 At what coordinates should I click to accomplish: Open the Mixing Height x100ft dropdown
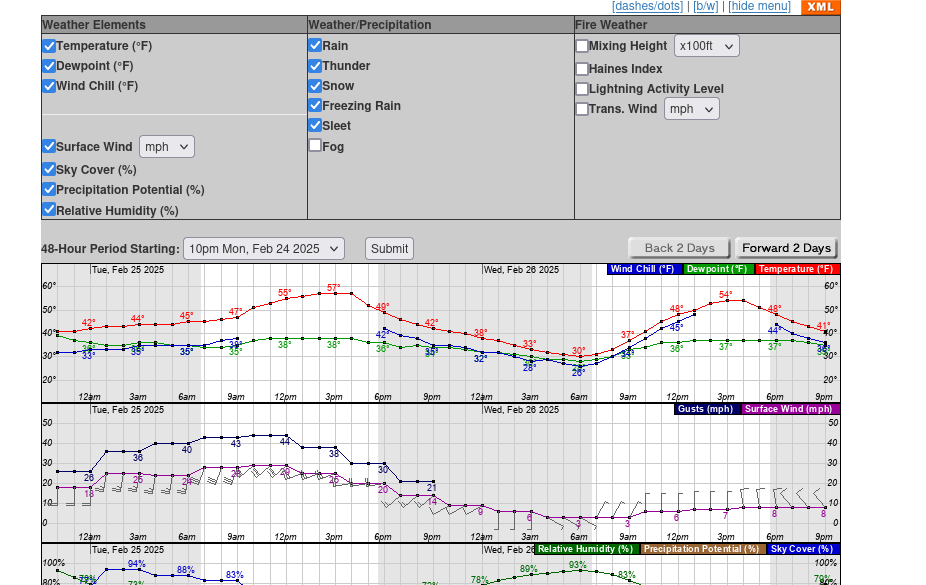tap(707, 46)
